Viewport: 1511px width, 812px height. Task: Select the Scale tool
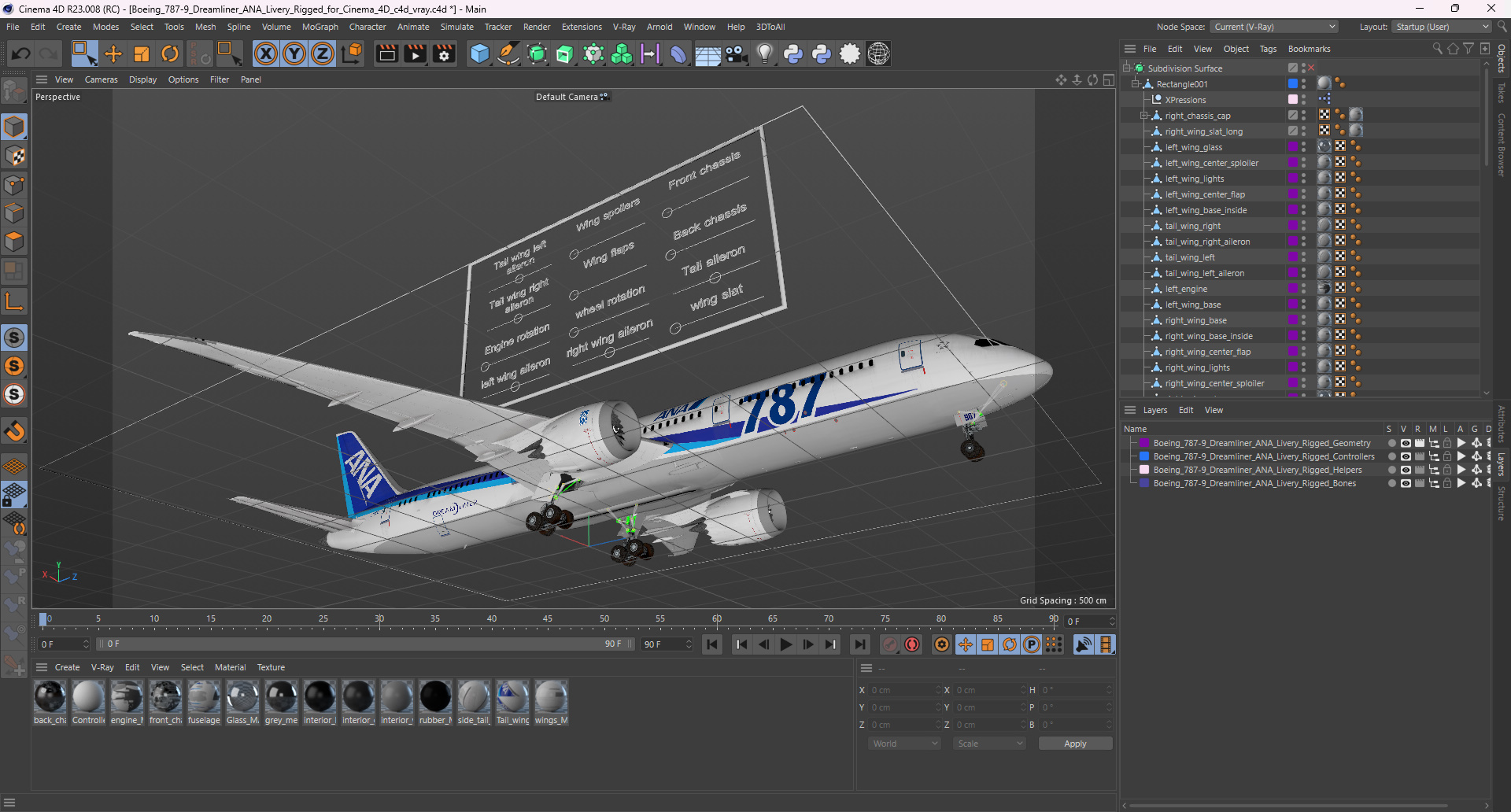pyautogui.click(x=142, y=54)
